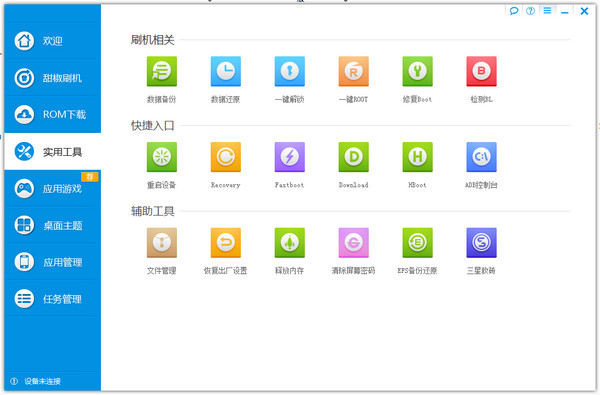Screen dimensions: 600x395
Task: Open the 修复Boot repair tool
Action: tap(417, 71)
